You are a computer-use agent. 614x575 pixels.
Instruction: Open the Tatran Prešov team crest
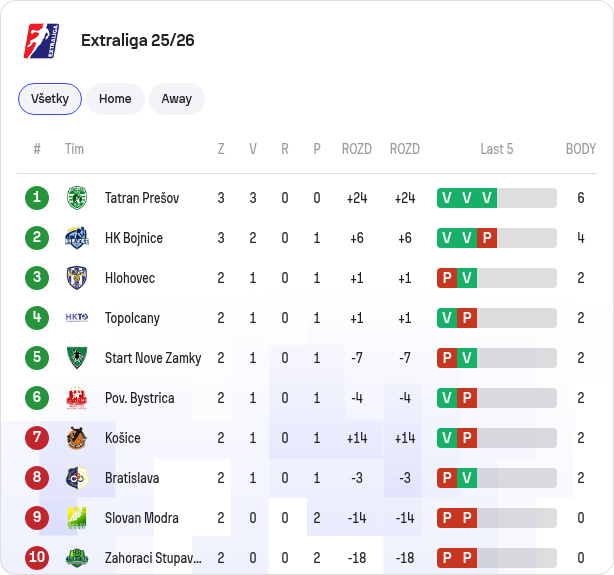[x=77, y=198]
